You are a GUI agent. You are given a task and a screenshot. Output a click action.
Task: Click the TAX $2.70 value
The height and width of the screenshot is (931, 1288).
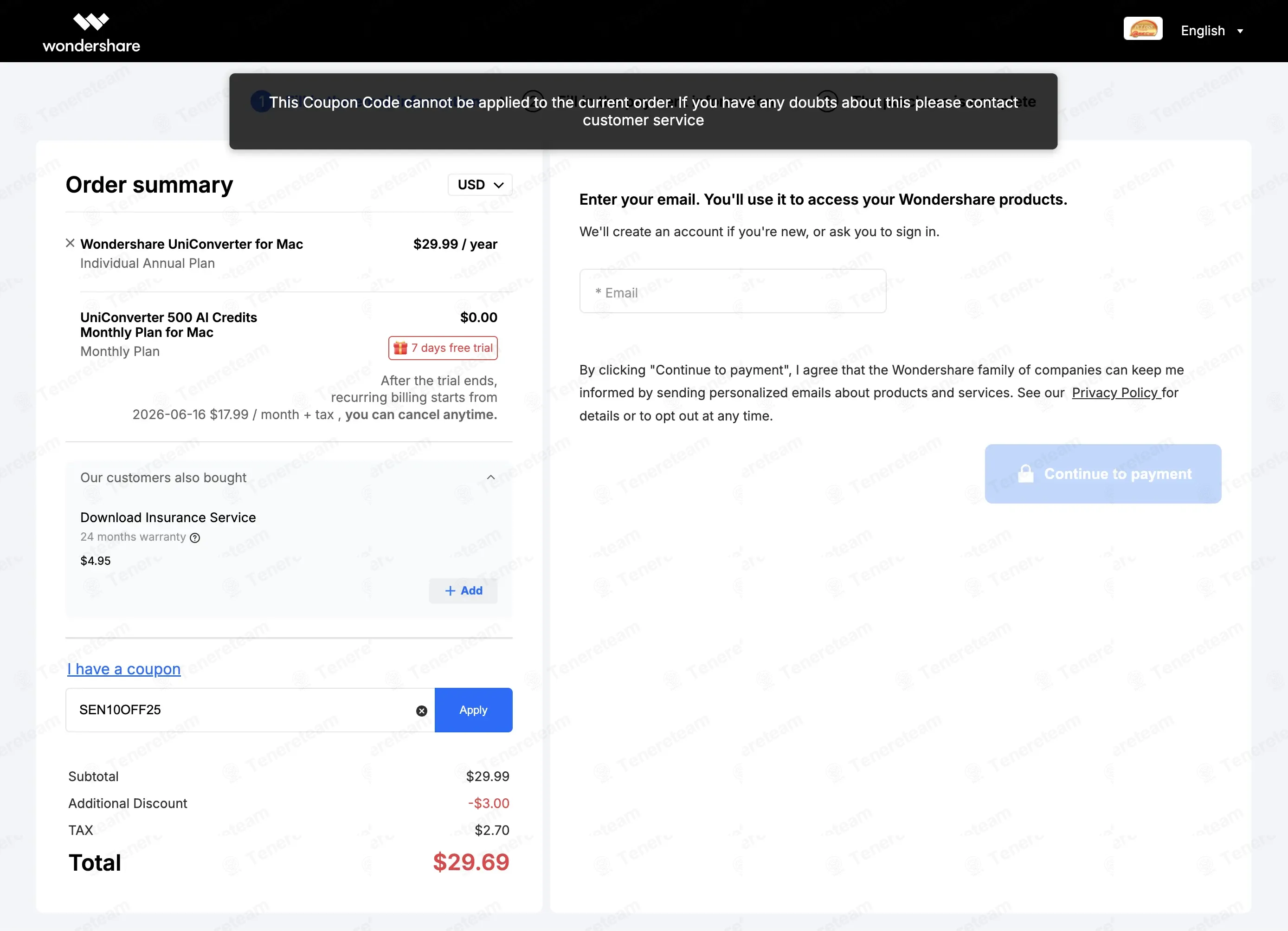[x=492, y=830]
